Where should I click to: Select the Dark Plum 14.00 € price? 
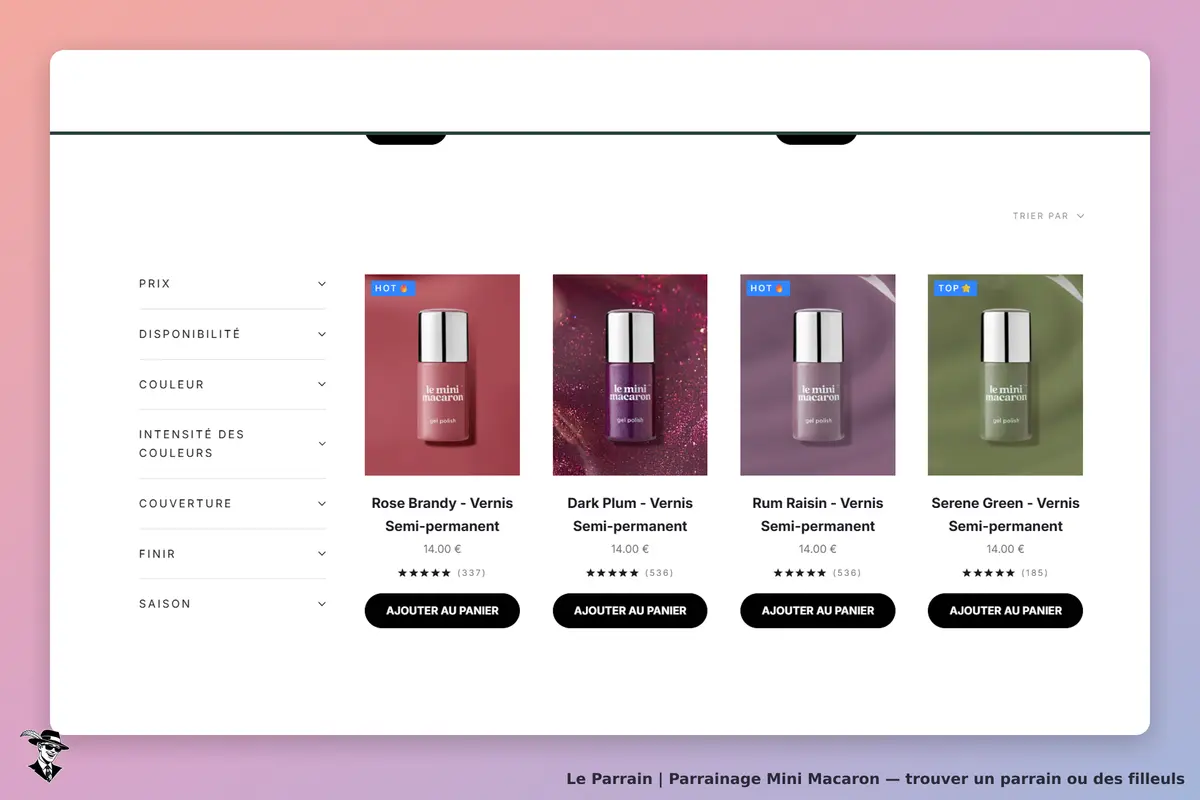click(x=630, y=549)
